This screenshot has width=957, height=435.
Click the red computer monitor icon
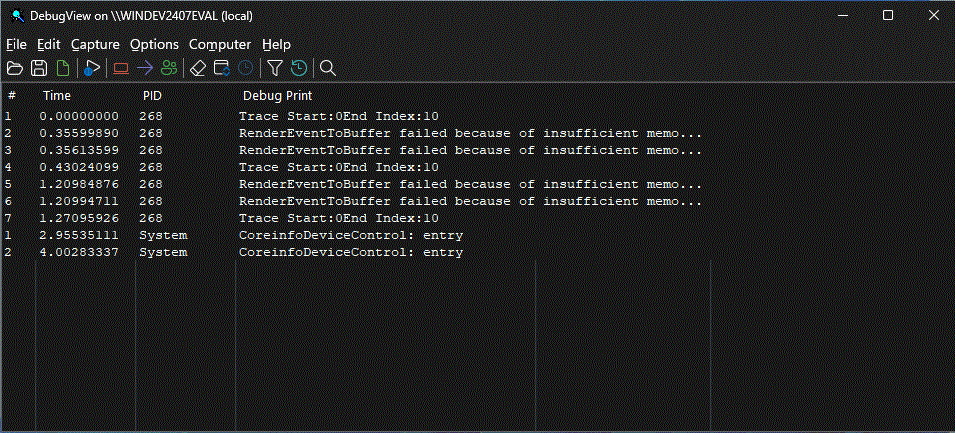pyautogui.click(x=121, y=68)
